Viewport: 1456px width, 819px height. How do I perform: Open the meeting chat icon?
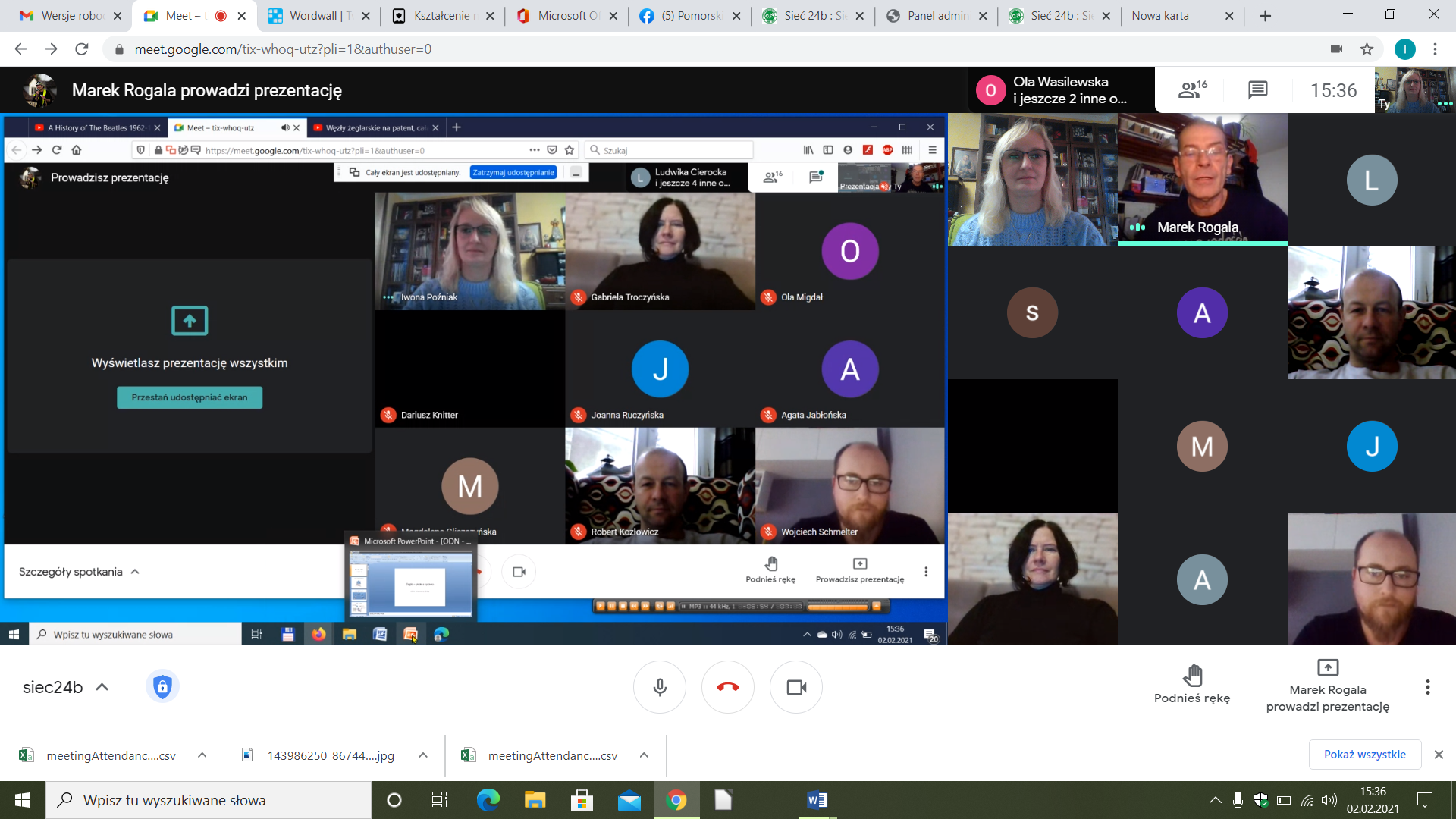(1257, 90)
